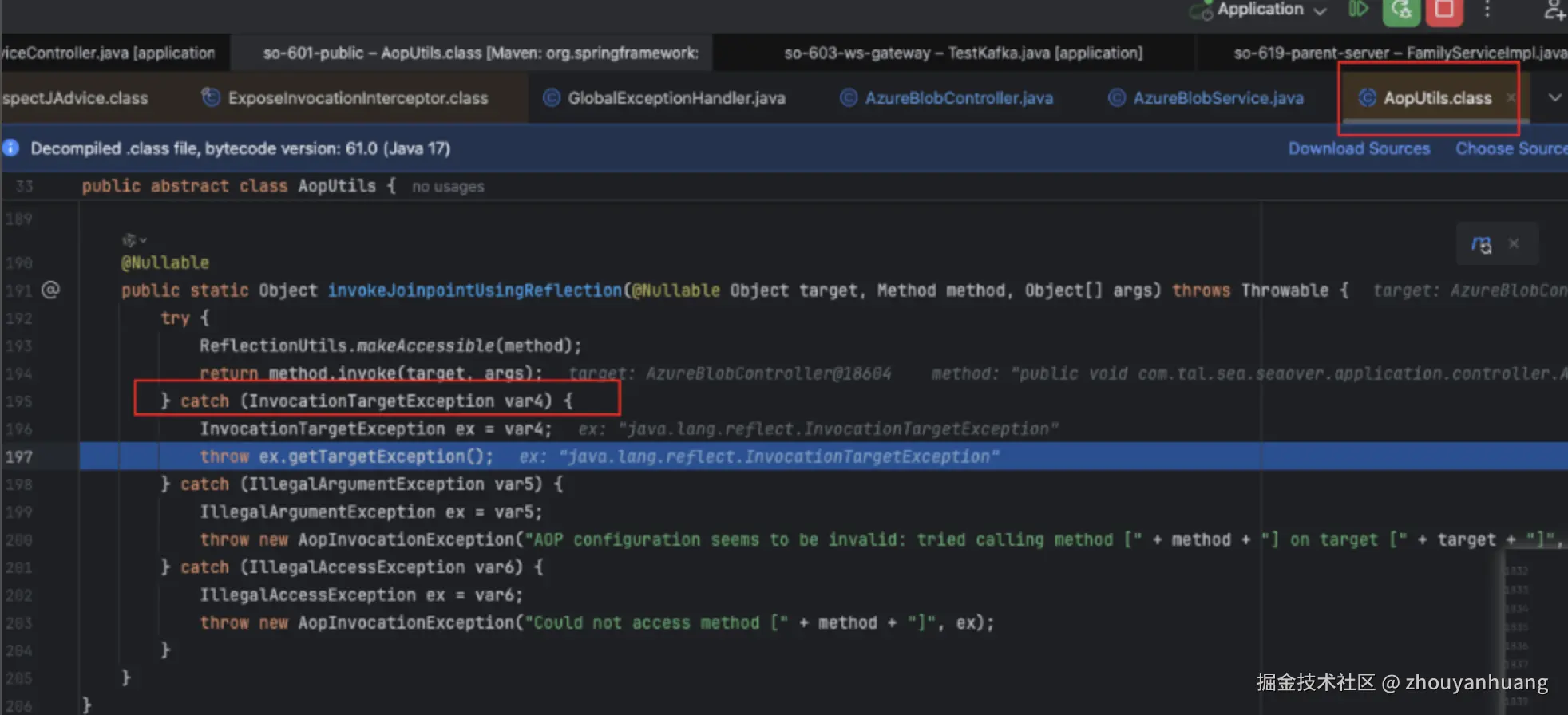This screenshot has height=715, width=1568.
Task: Click the 'throw ex.getTargetException();' statement
Action: tap(346, 456)
